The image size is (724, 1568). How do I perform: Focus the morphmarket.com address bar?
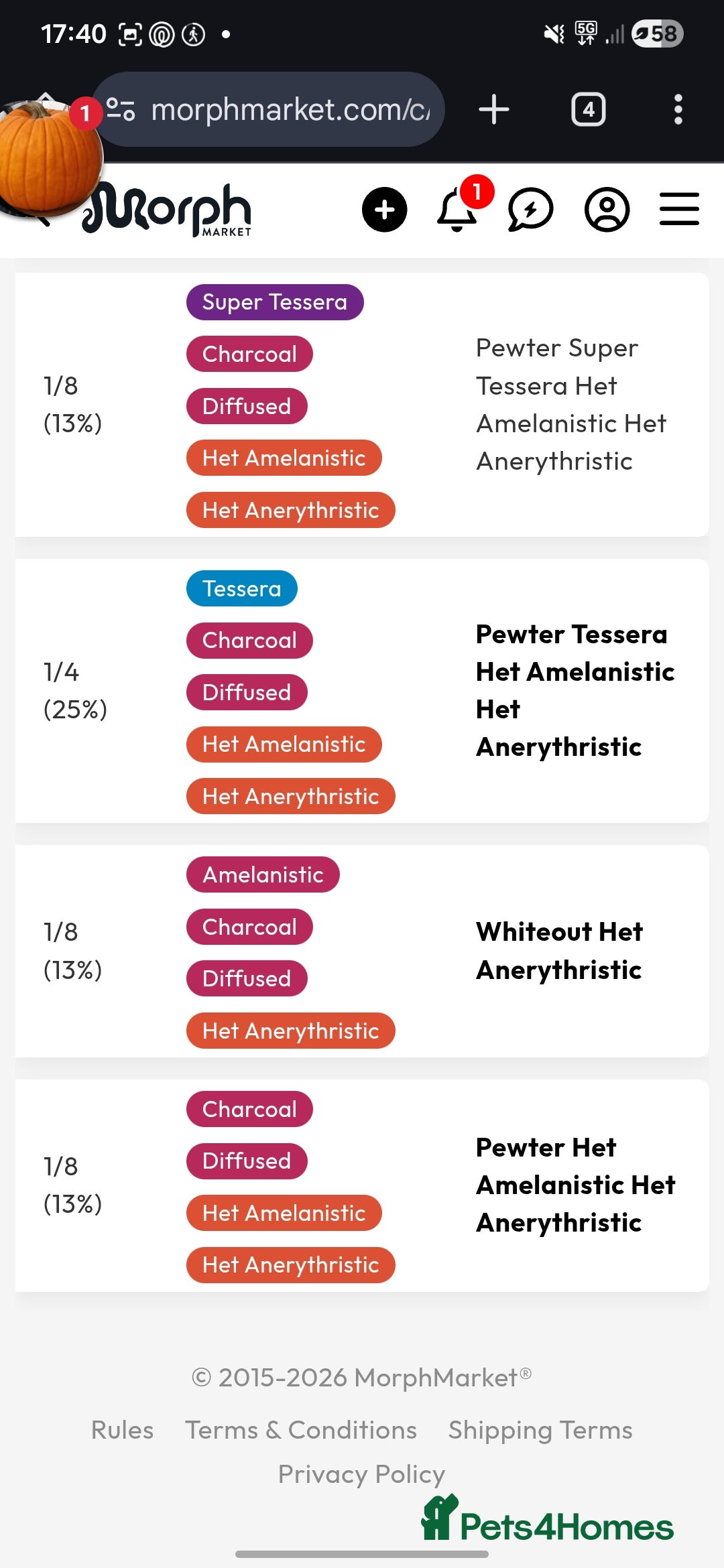[x=290, y=109]
